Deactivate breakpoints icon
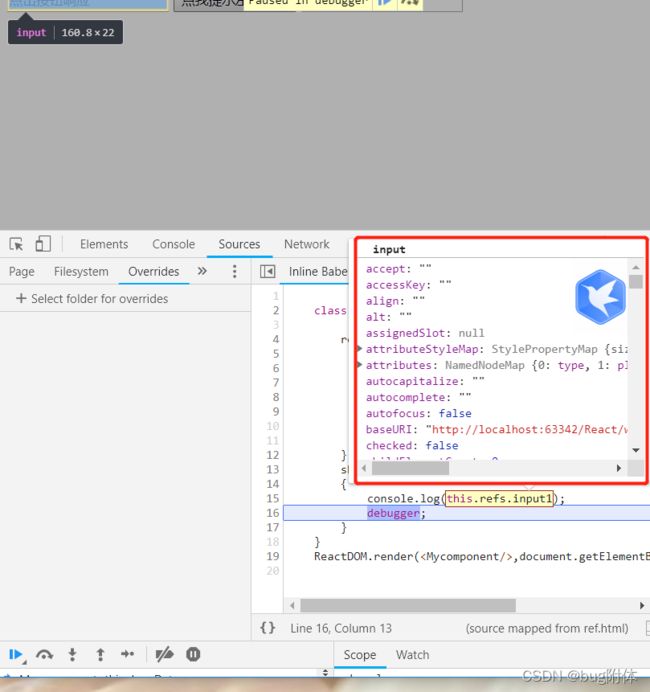The image size is (650, 692). click(164, 654)
